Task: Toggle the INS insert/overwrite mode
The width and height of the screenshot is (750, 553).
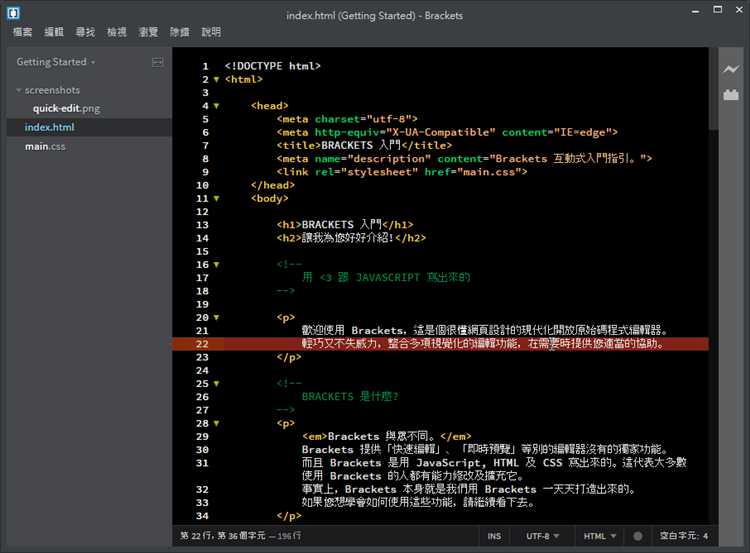Action: (x=494, y=536)
